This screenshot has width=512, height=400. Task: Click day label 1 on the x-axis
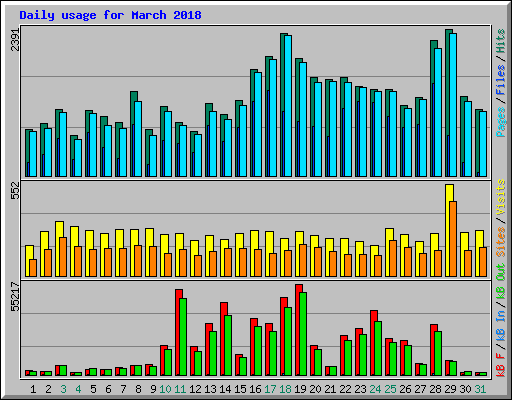[33, 389]
